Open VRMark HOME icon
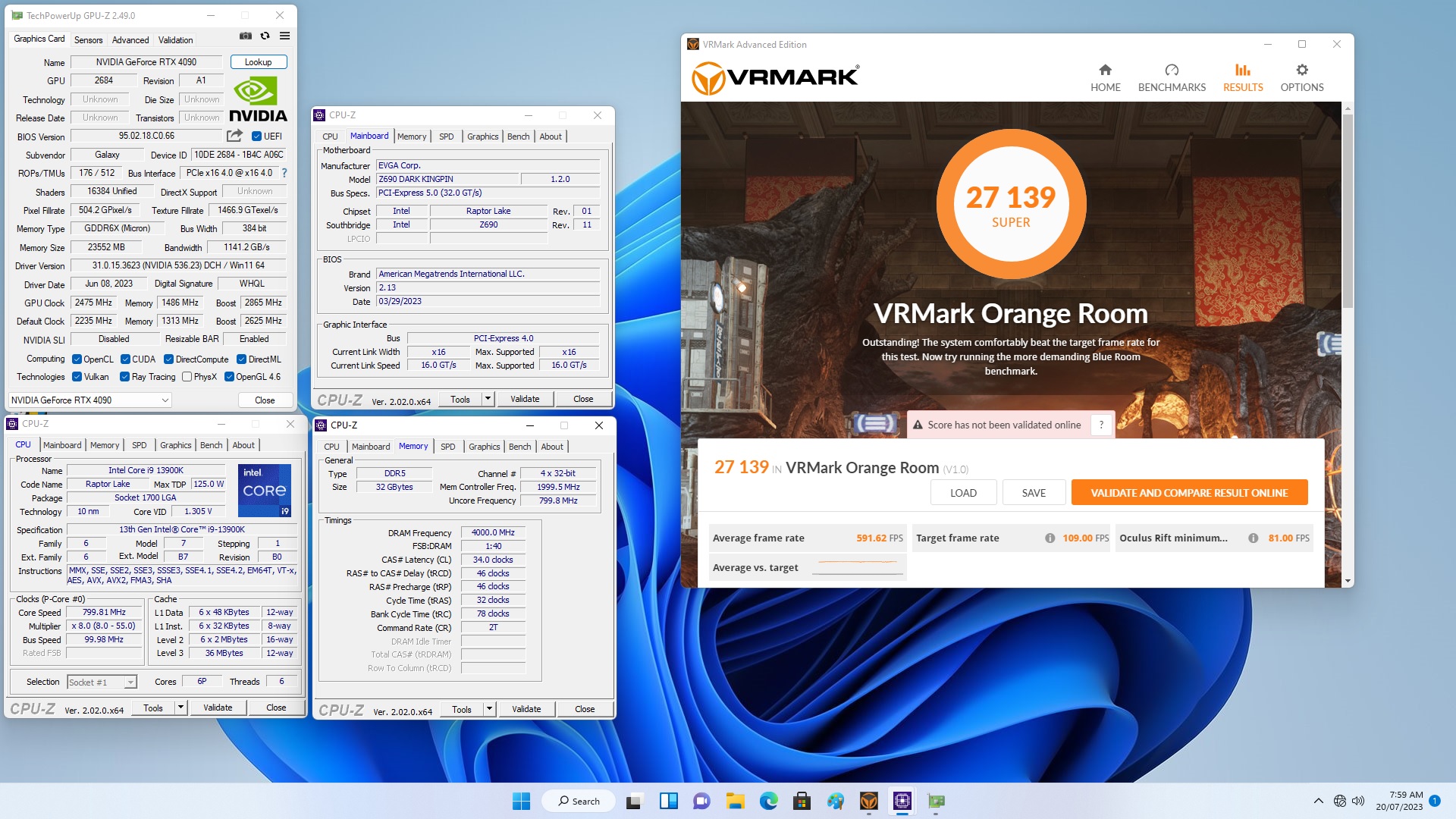The image size is (1456, 819). (x=1105, y=70)
